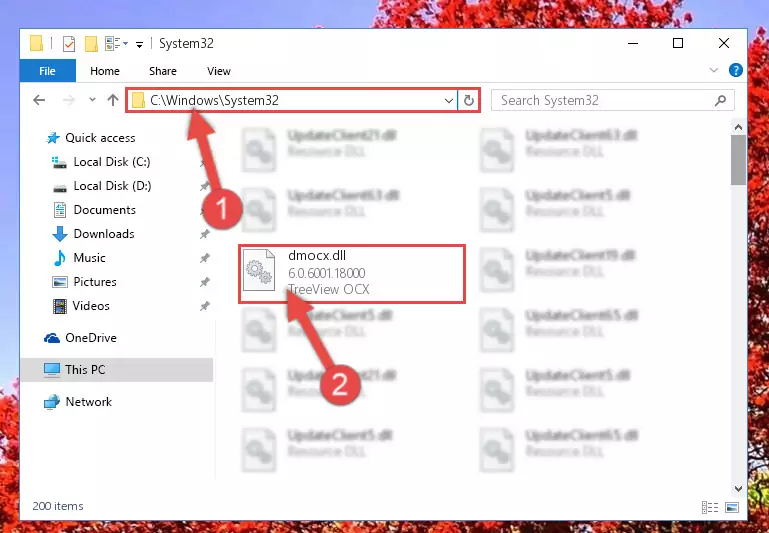Click the Properties quick access toolbar icon
Viewport: 769px width, 533px height.
pyautogui.click(x=69, y=44)
